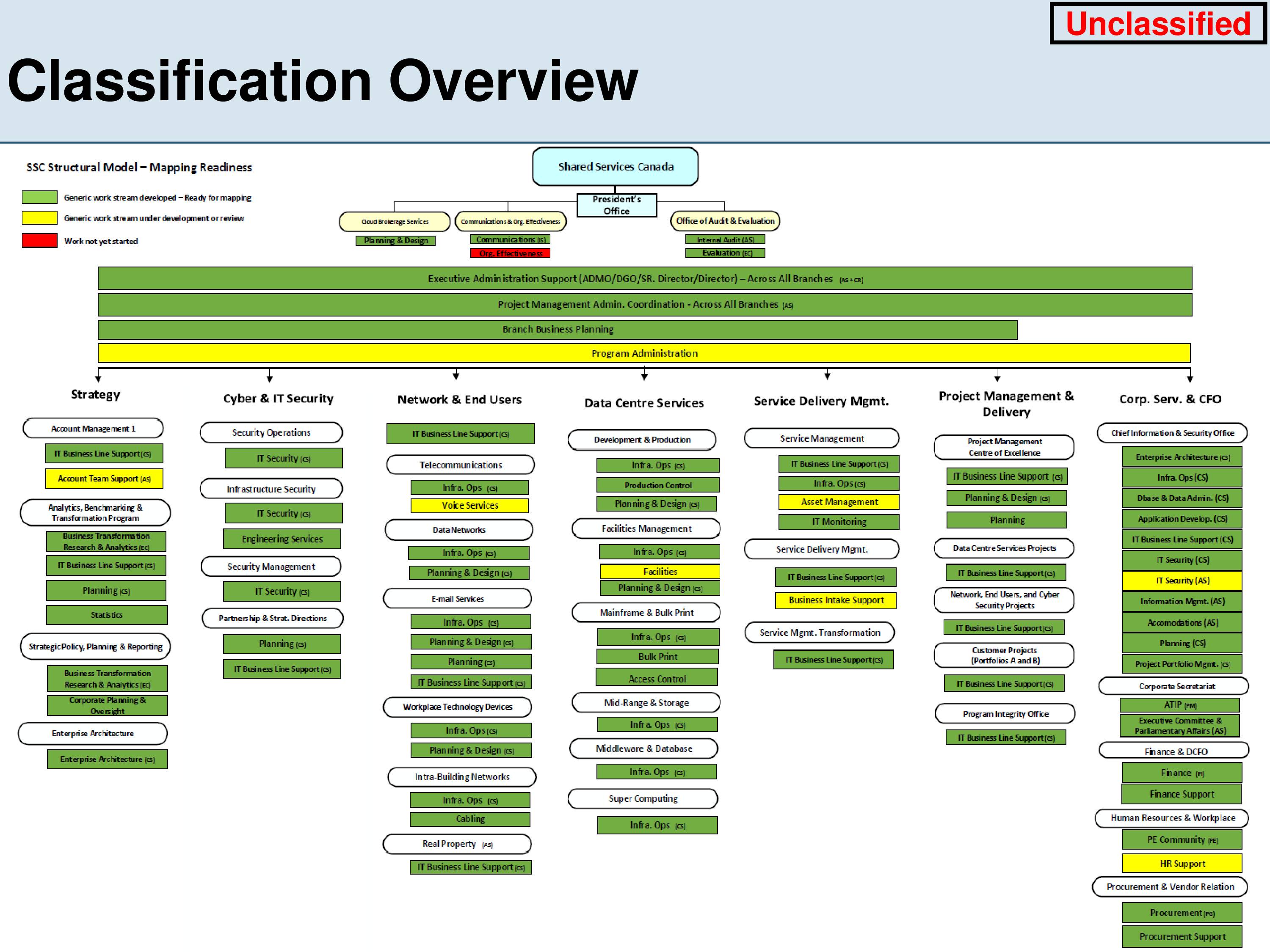Click the yellow 'HR Support' box
Viewport: 1270px width, 952px height.
point(1182,864)
